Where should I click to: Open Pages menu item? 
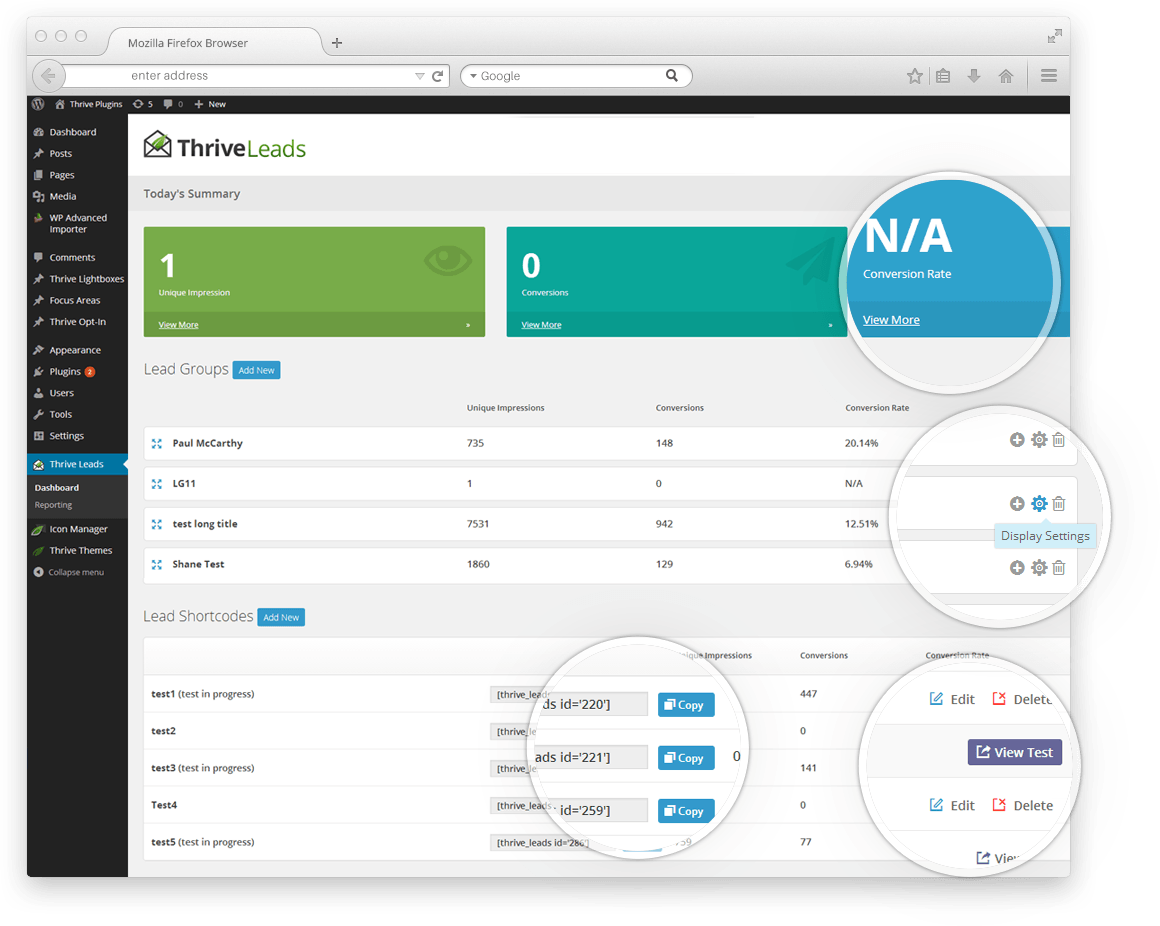pyautogui.click(x=62, y=175)
